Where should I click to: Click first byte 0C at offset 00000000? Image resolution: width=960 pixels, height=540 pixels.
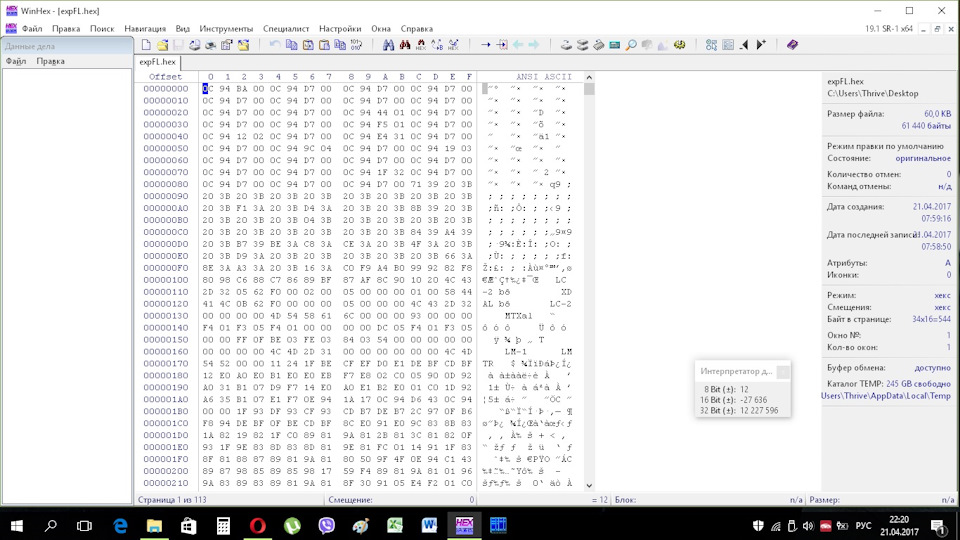click(208, 89)
